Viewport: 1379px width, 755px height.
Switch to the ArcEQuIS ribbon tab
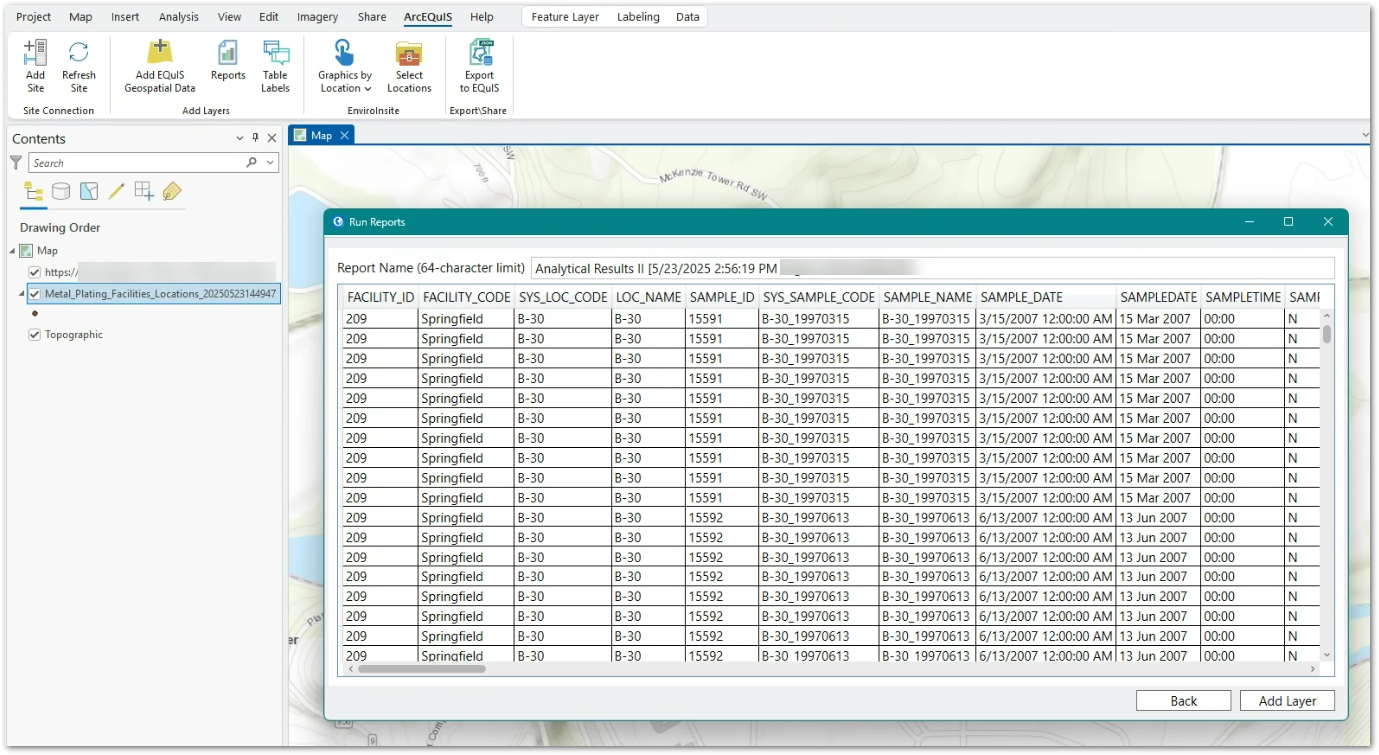coord(427,16)
